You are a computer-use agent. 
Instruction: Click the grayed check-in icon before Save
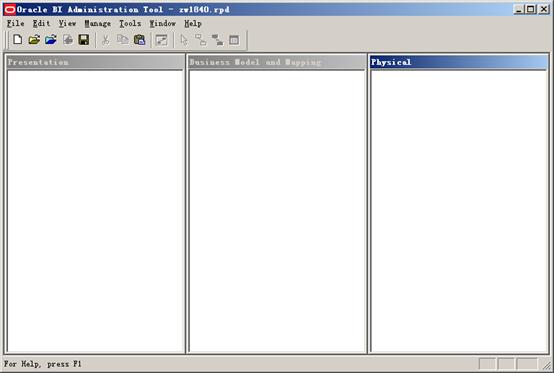[68, 40]
